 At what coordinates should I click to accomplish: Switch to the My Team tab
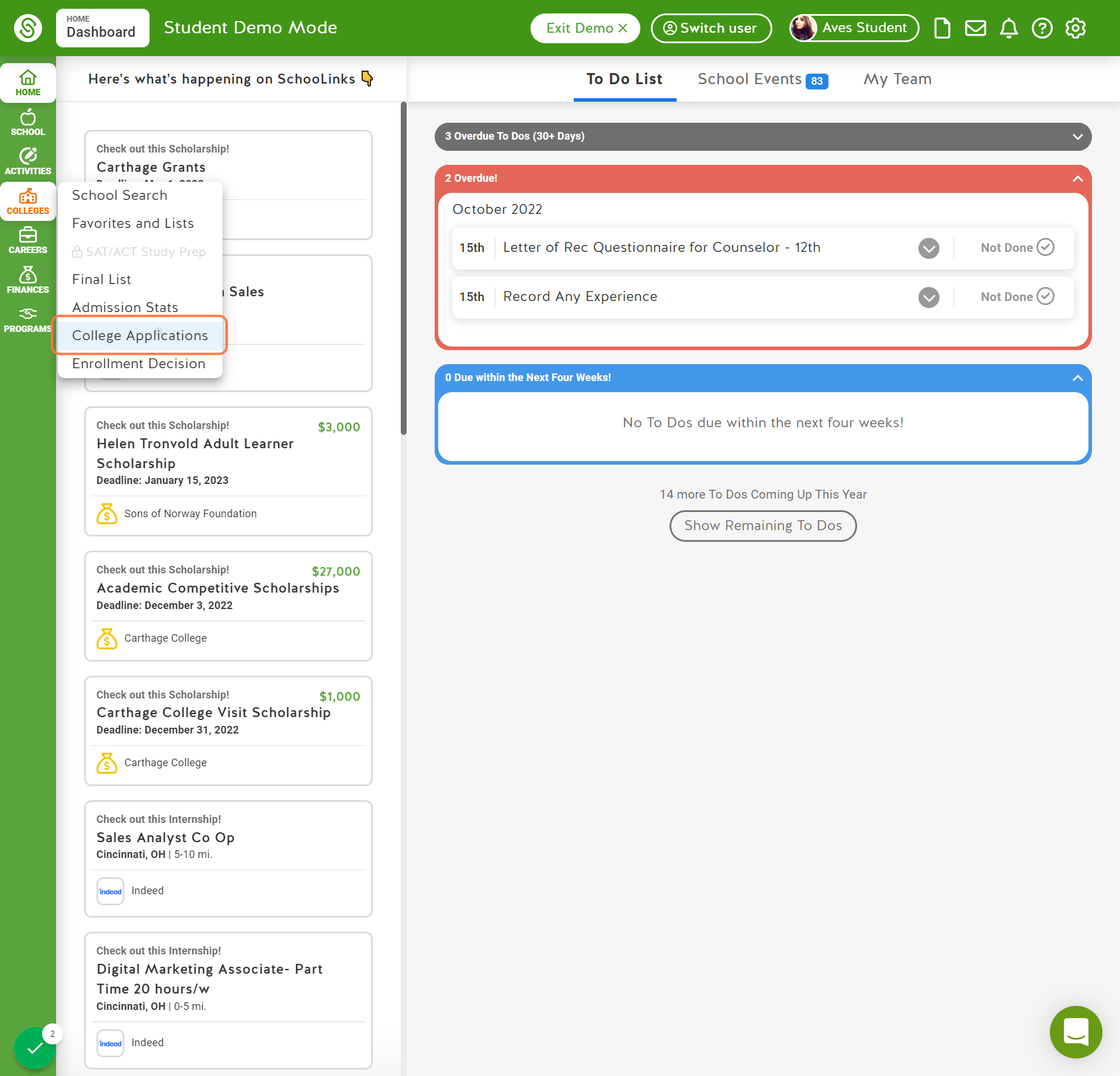[x=897, y=79]
